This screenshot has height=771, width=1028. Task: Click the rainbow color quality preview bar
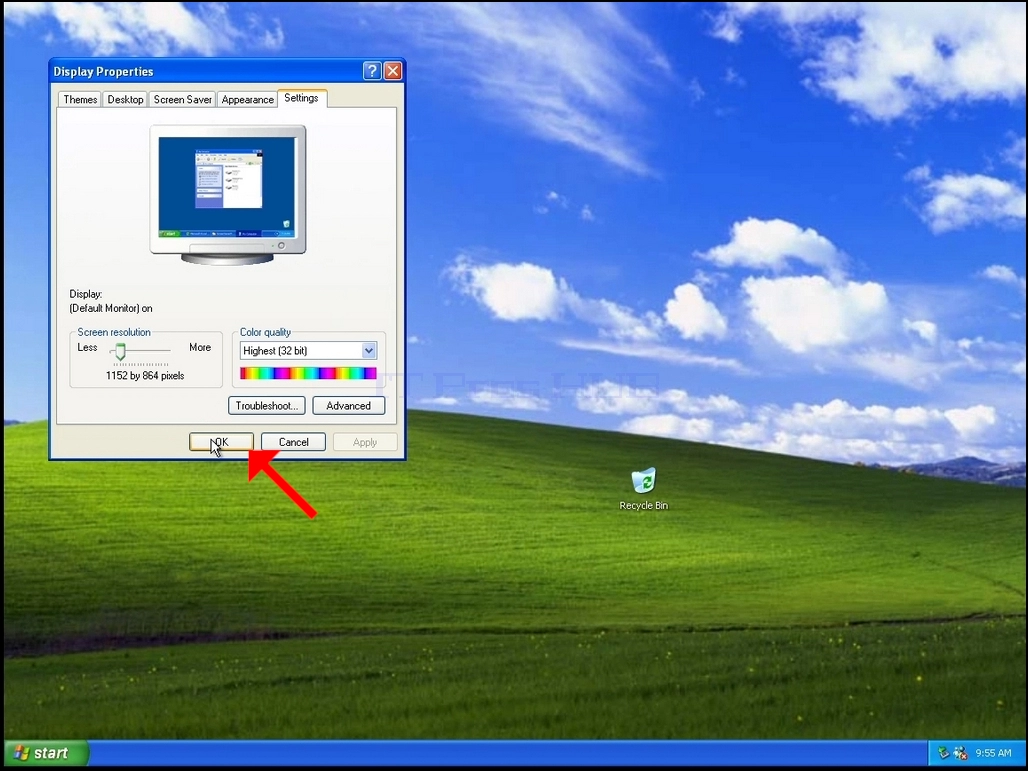[x=308, y=373]
